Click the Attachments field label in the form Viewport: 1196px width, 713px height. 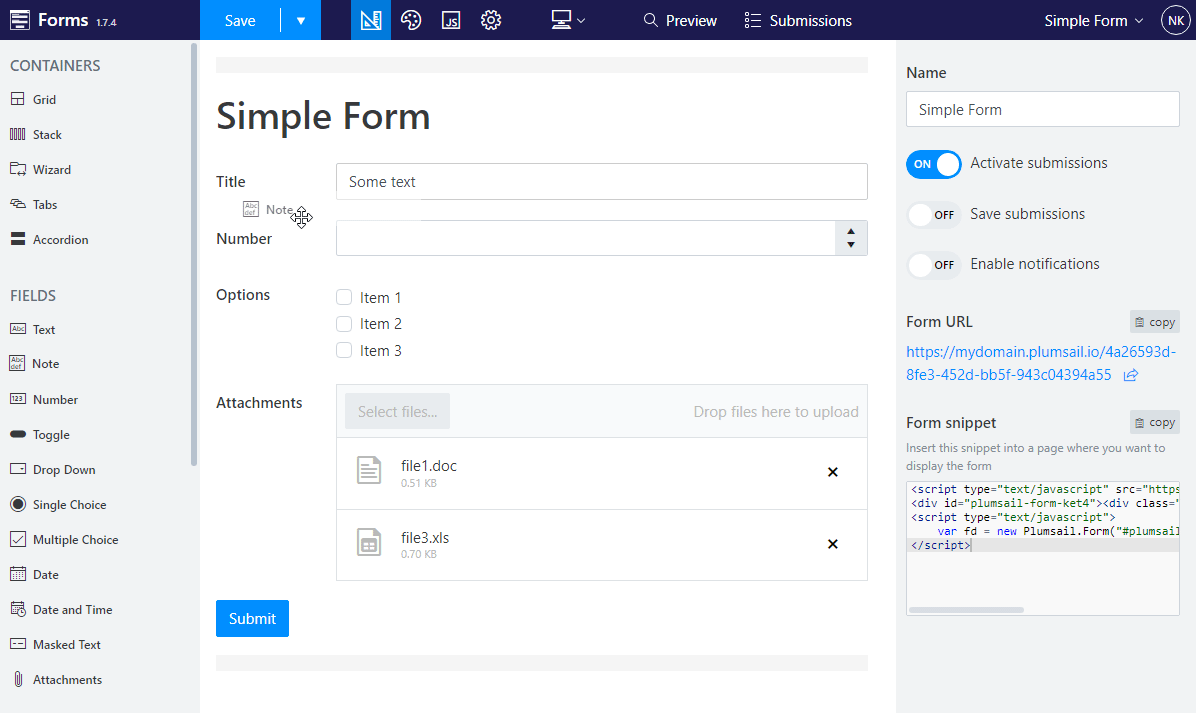click(x=259, y=403)
